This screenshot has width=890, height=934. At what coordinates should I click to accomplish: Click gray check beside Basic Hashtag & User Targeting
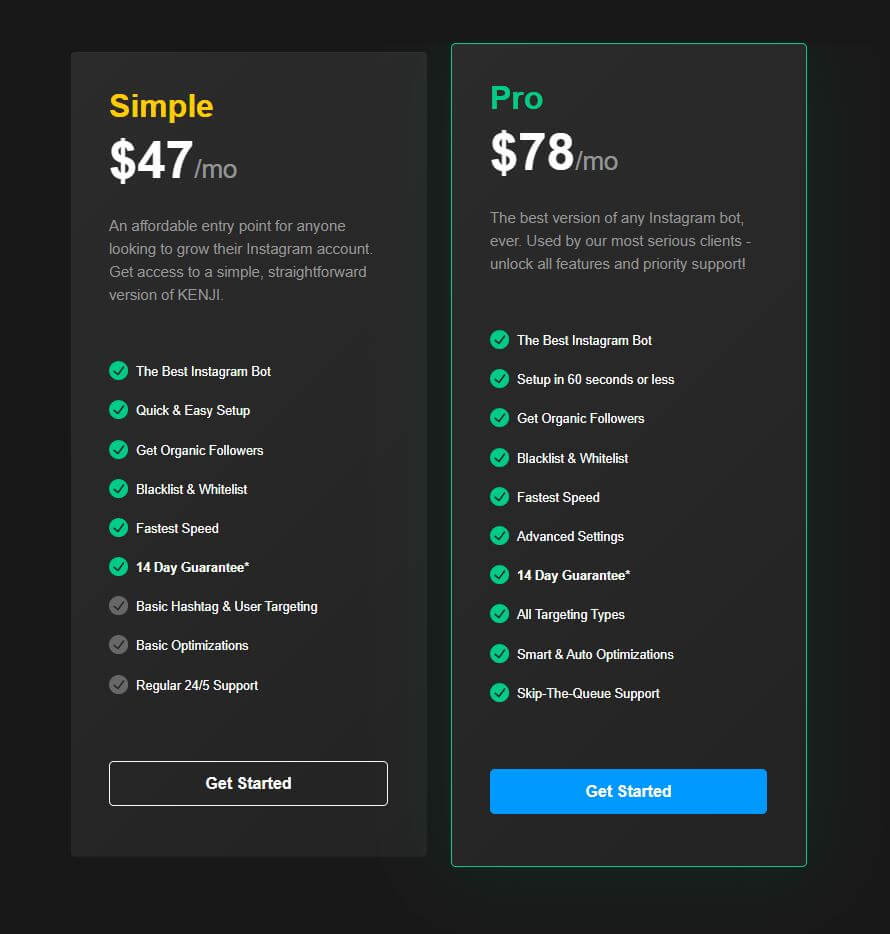pos(119,606)
